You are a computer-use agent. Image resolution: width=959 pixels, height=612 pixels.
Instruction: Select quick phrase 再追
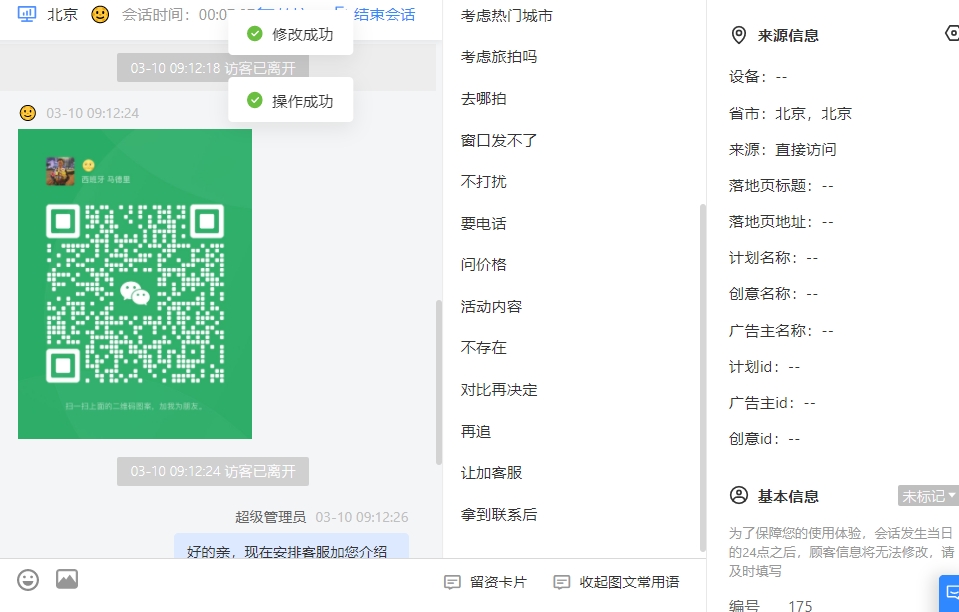[476, 431]
